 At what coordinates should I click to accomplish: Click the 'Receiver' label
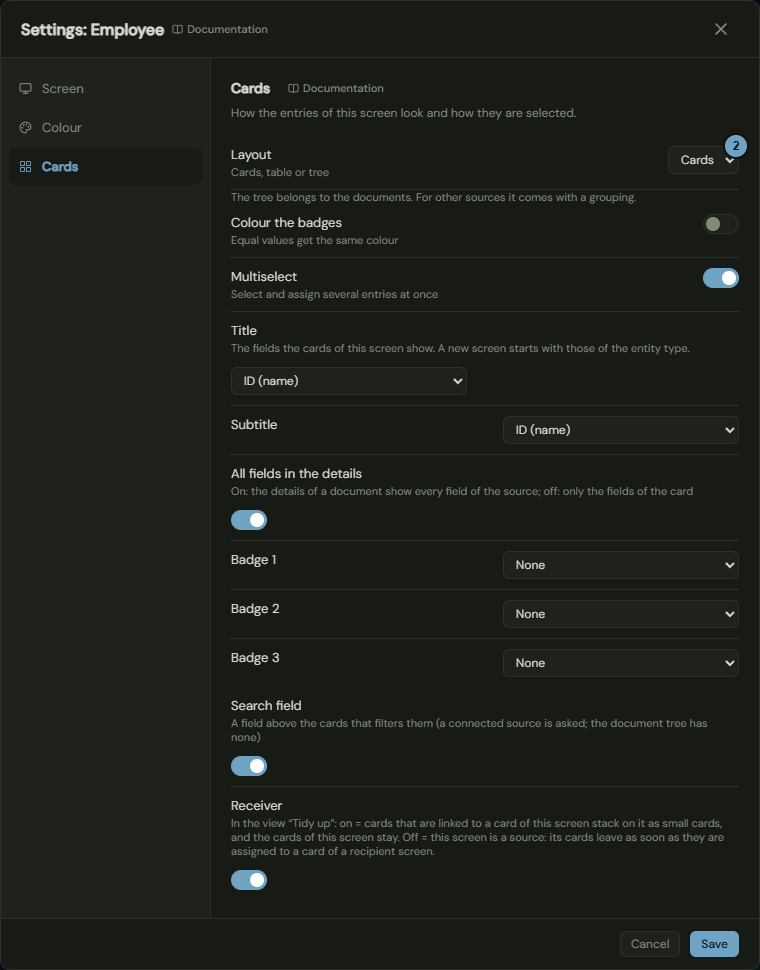(x=256, y=805)
